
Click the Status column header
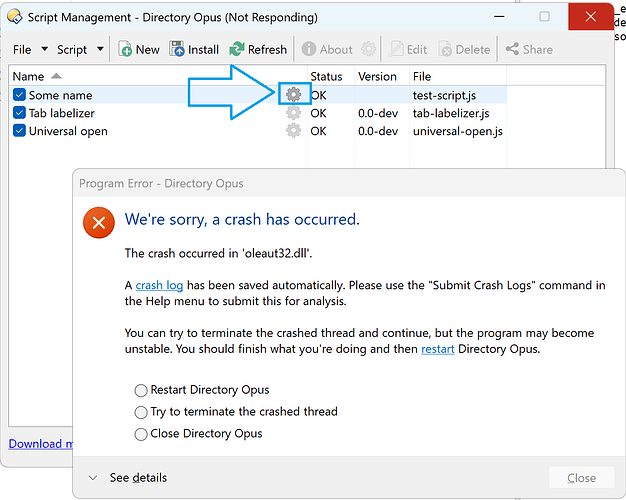331,76
